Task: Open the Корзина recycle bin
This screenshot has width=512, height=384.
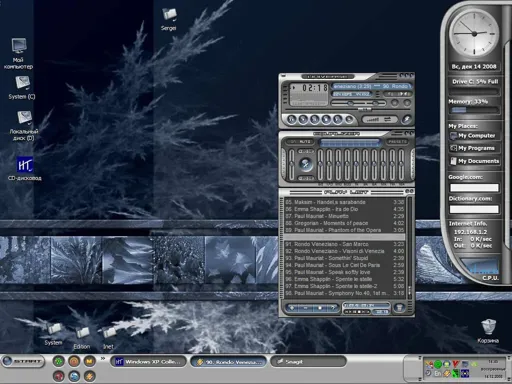Action: pos(488,331)
